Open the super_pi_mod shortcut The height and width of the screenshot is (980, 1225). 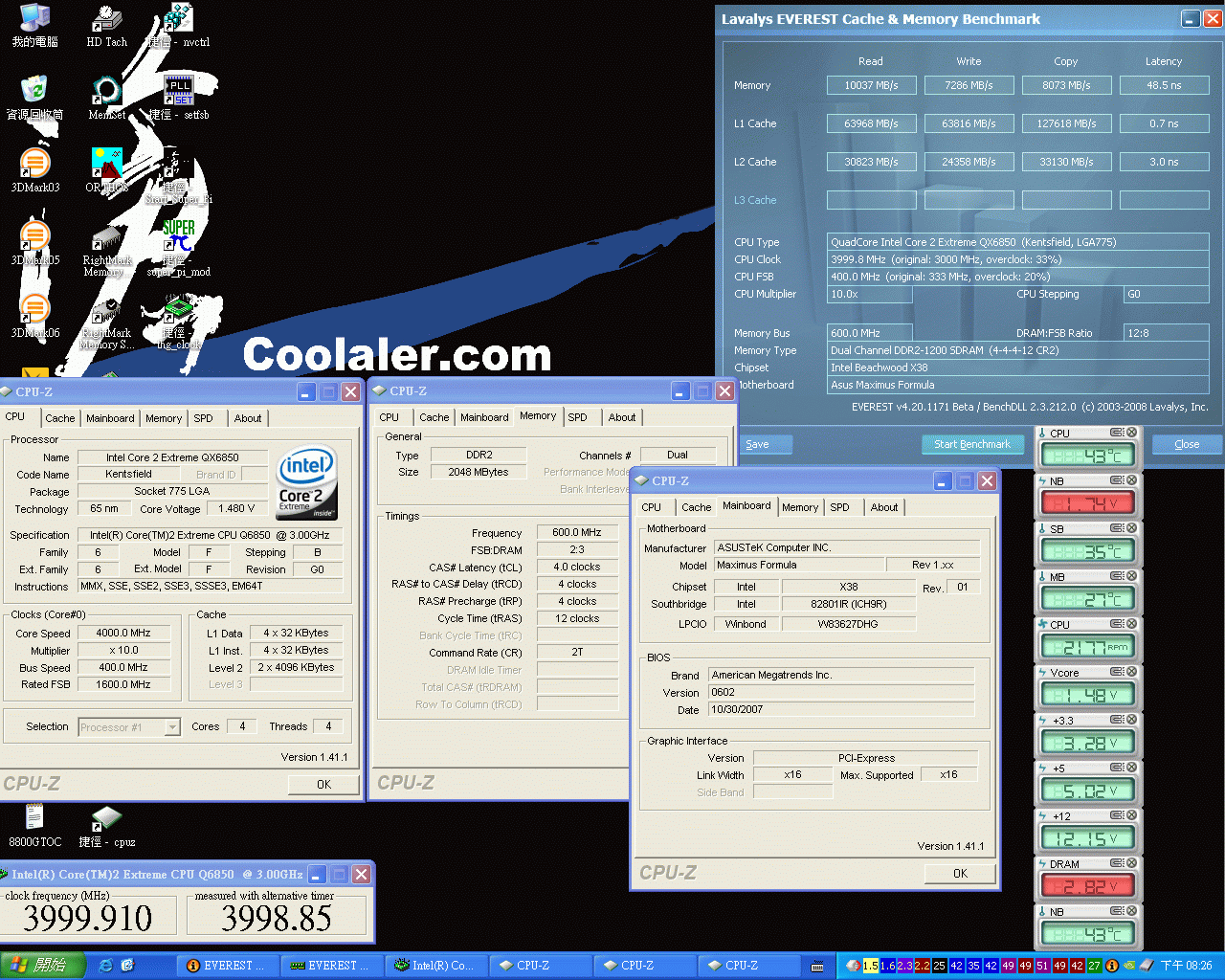(x=177, y=234)
